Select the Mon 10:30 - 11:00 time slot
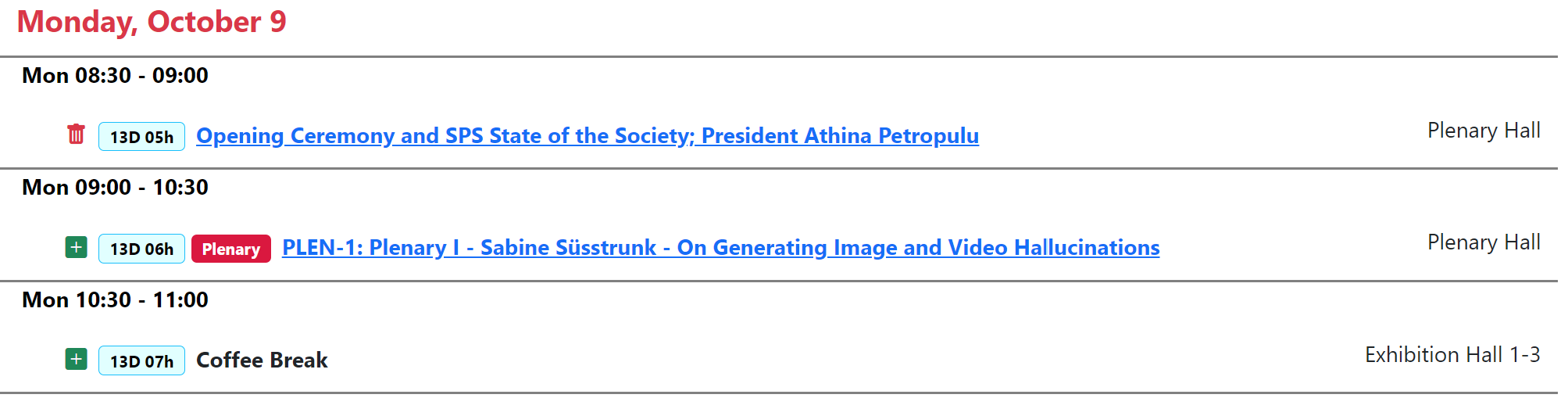The width and height of the screenshot is (1568, 398). click(115, 300)
